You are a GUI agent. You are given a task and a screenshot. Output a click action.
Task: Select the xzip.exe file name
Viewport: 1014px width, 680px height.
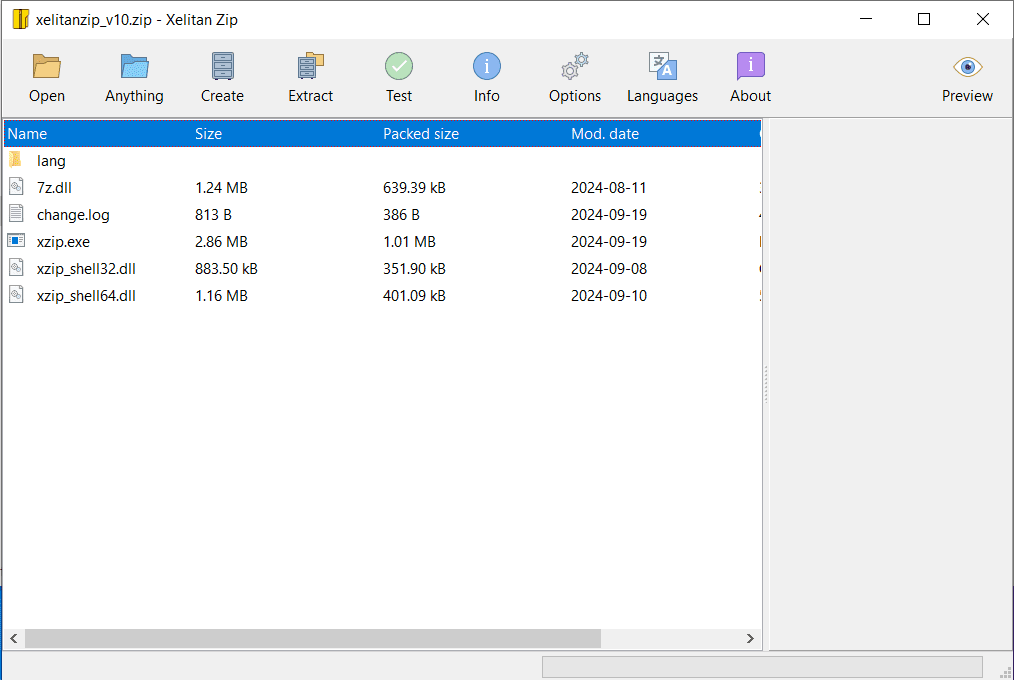(63, 242)
